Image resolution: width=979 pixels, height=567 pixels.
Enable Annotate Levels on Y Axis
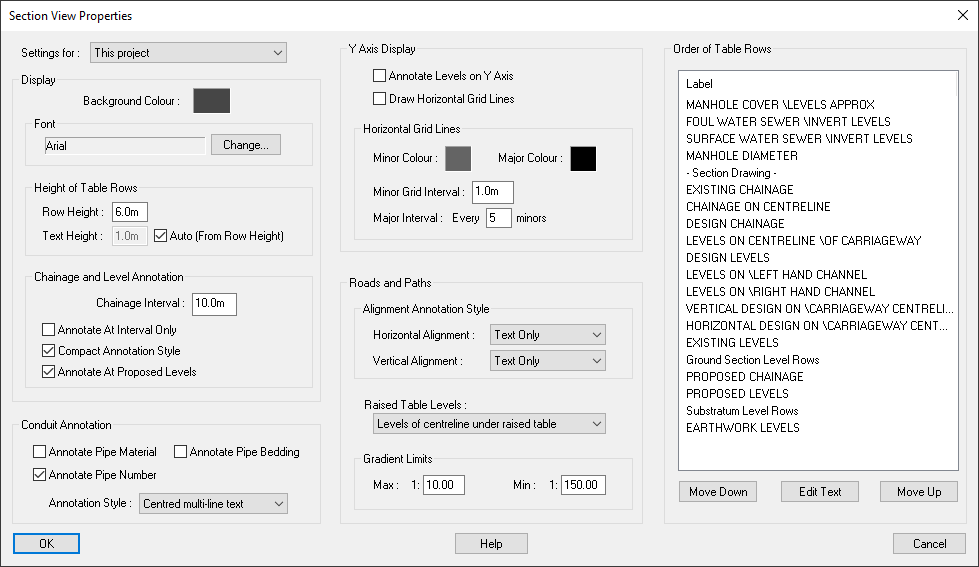[x=380, y=76]
